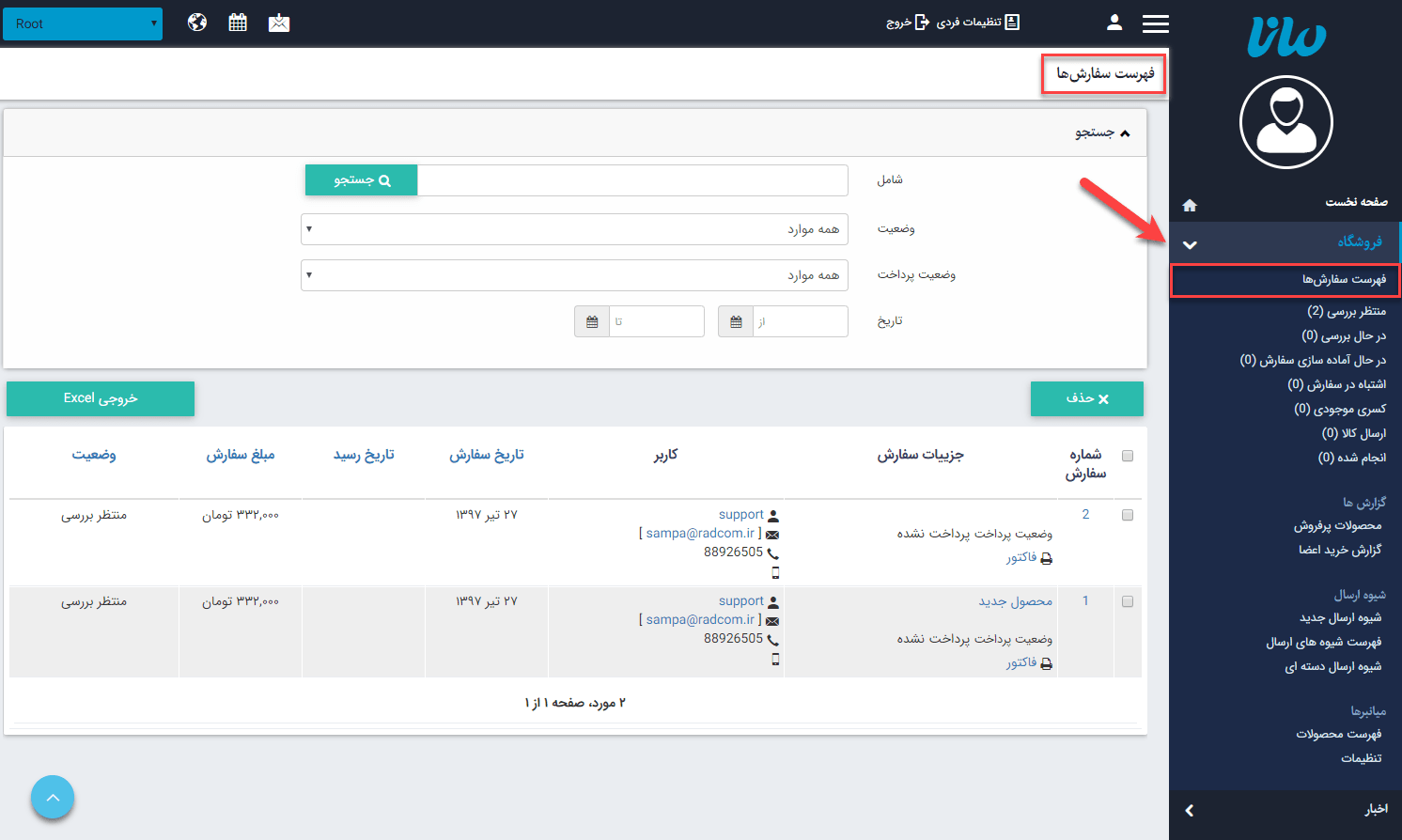Click the scroll-to-top arrow button
The height and width of the screenshot is (840, 1402).
(52, 796)
